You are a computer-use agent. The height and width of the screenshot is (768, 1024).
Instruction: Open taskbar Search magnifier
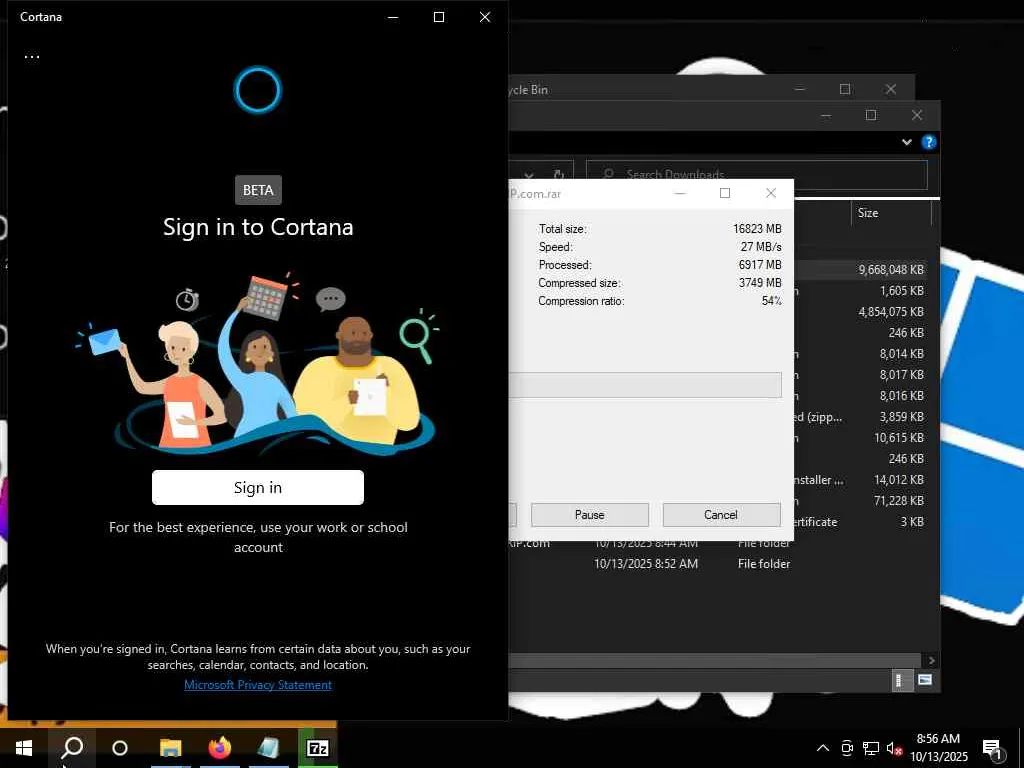coord(72,748)
